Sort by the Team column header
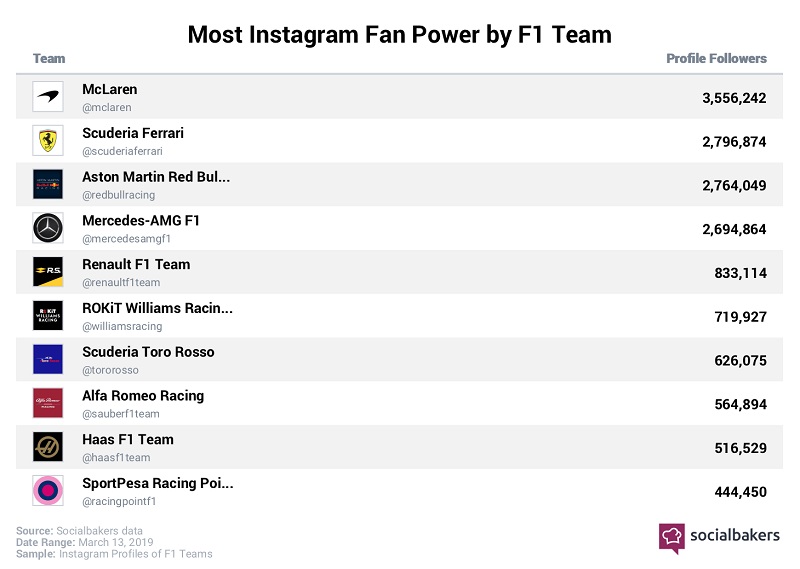800x569 pixels. pyautogui.click(x=49, y=59)
